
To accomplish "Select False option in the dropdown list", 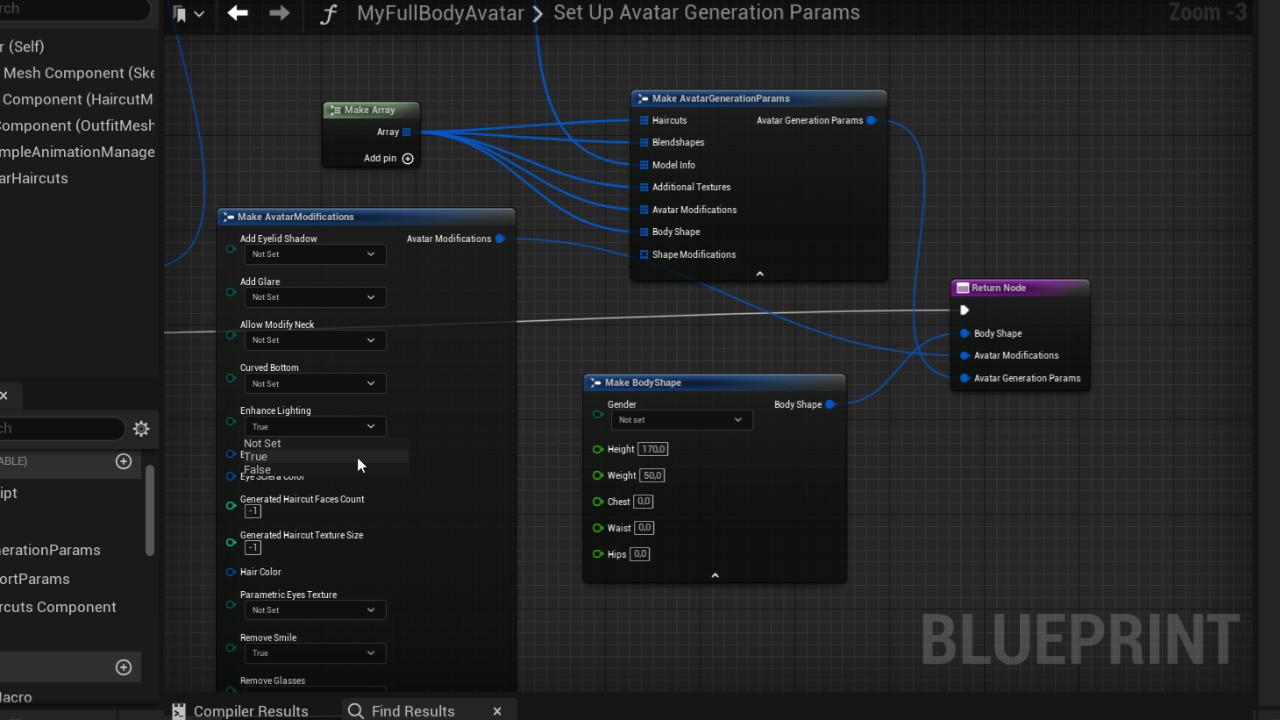I will [x=258, y=469].
